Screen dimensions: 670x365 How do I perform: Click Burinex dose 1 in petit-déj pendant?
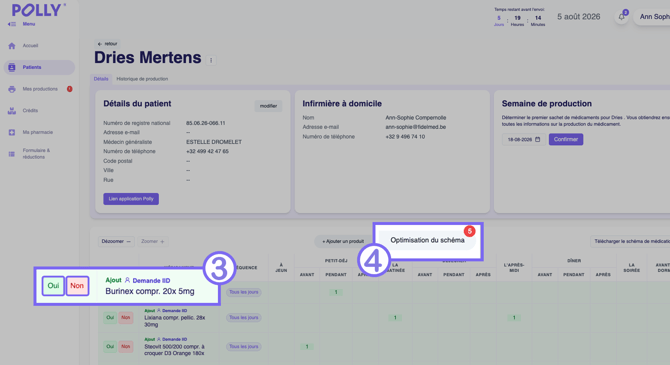pyautogui.click(x=336, y=292)
